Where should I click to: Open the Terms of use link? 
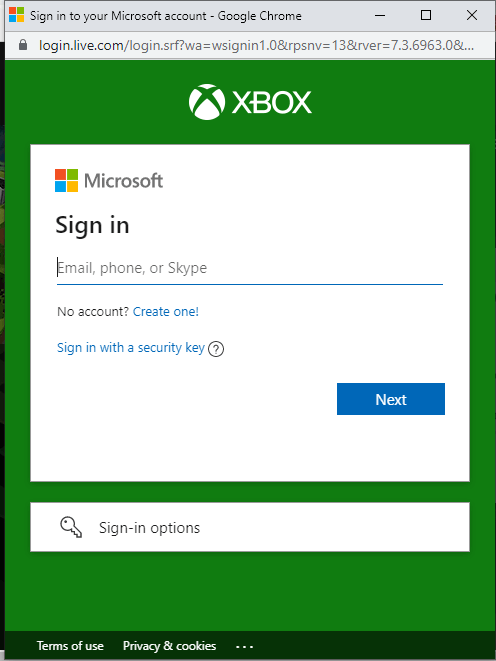70,646
